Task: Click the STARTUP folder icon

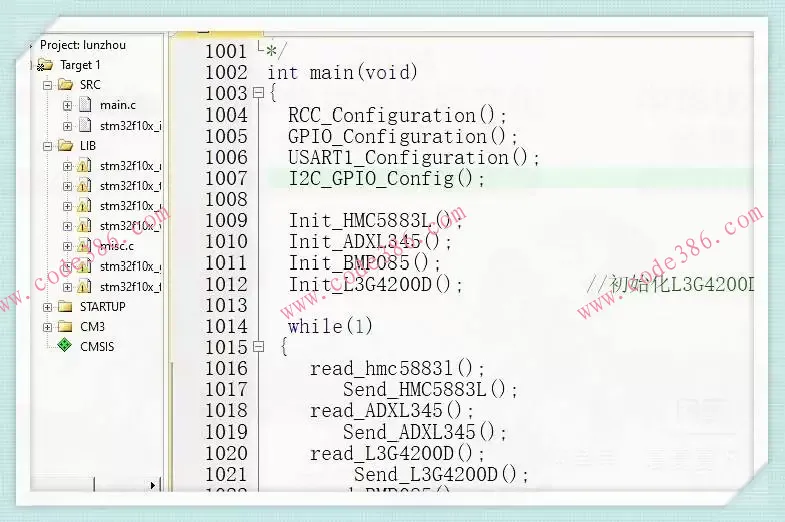Action: click(65, 306)
